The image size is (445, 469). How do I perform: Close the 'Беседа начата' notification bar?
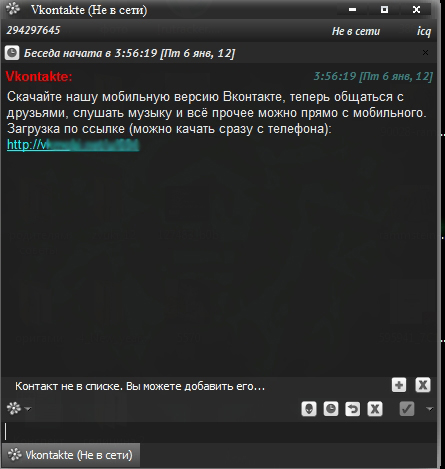[x=425, y=53]
